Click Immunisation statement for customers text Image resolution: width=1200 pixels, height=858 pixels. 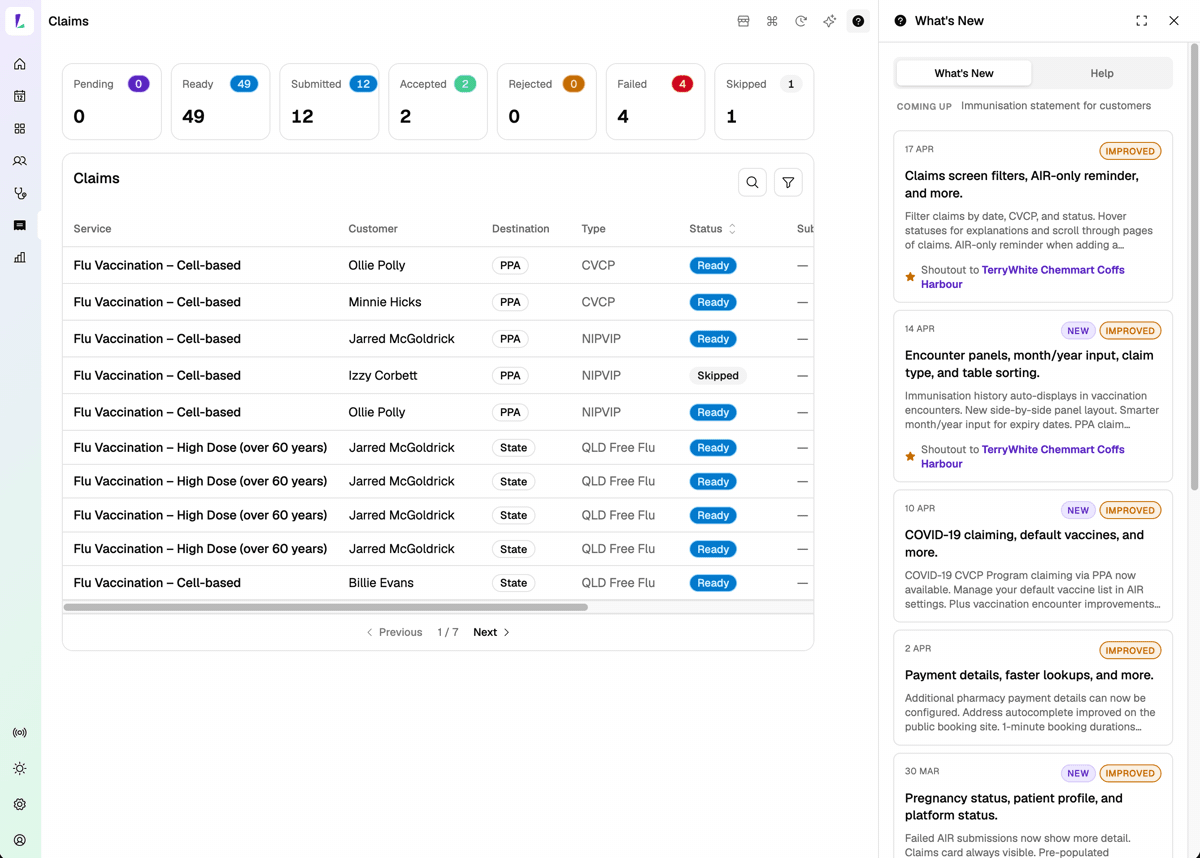pyautogui.click(x=1056, y=106)
